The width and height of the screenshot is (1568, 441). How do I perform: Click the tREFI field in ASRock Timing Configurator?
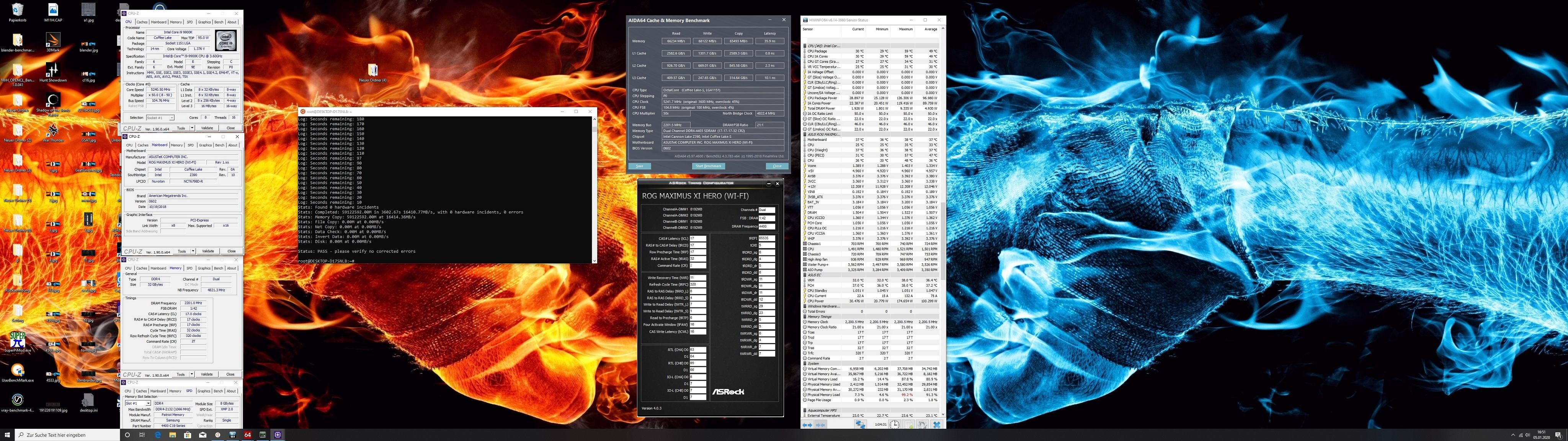[x=766, y=238]
